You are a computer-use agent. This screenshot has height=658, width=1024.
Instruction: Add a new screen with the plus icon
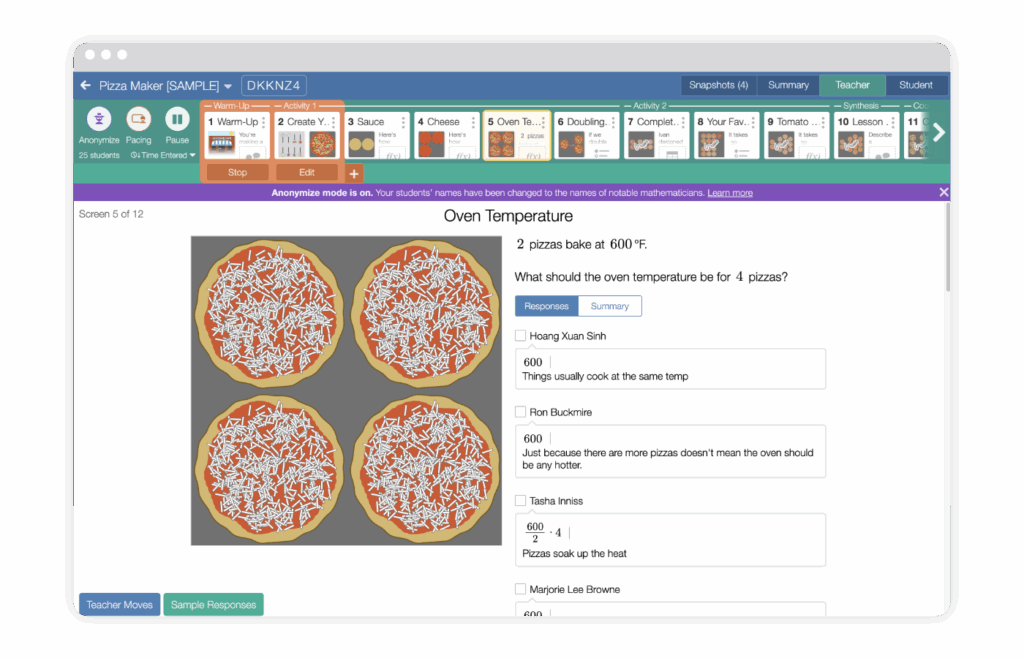tap(354, 172)
